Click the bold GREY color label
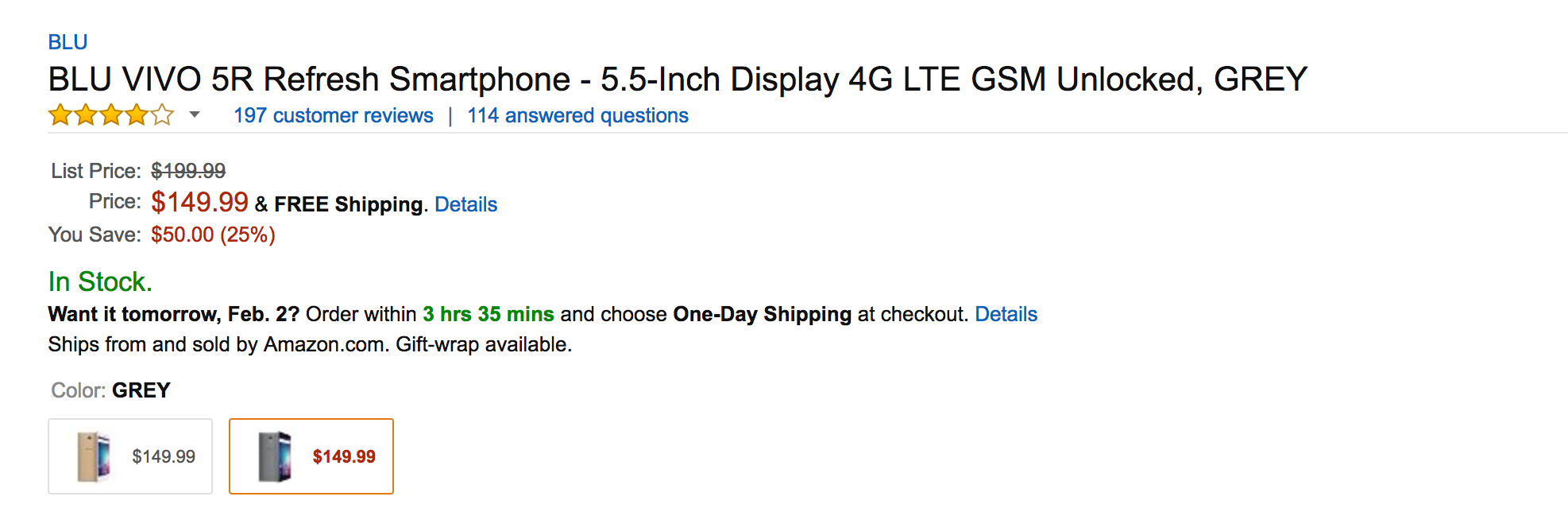This screenshot has height=512, width=1568. click(x=141, y=390)
